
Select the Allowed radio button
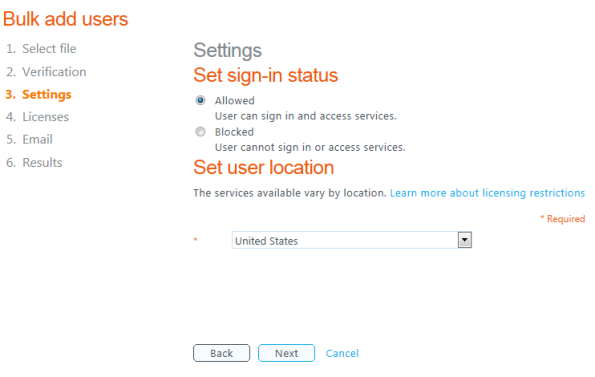pos(200,101)
